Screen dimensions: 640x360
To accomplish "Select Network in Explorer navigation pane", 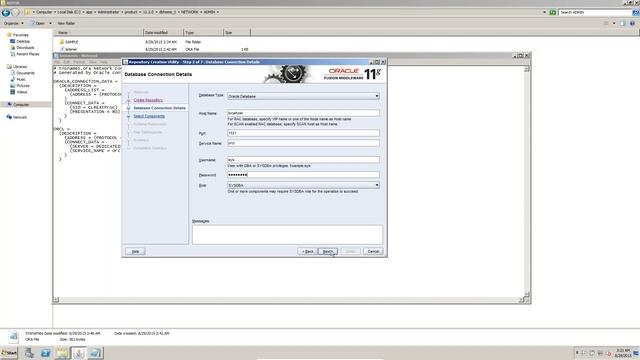I will [20, 117].
